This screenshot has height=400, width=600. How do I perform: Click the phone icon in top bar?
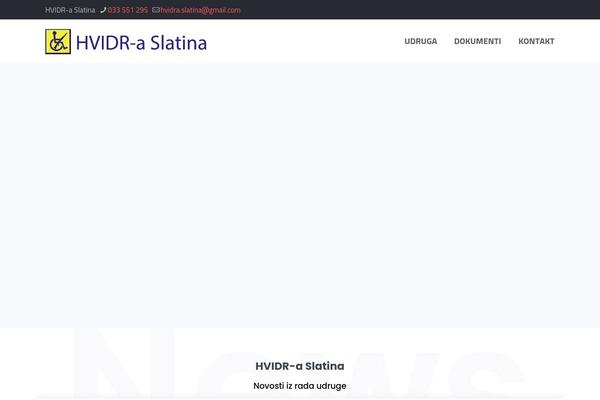(x=103, y=10)
